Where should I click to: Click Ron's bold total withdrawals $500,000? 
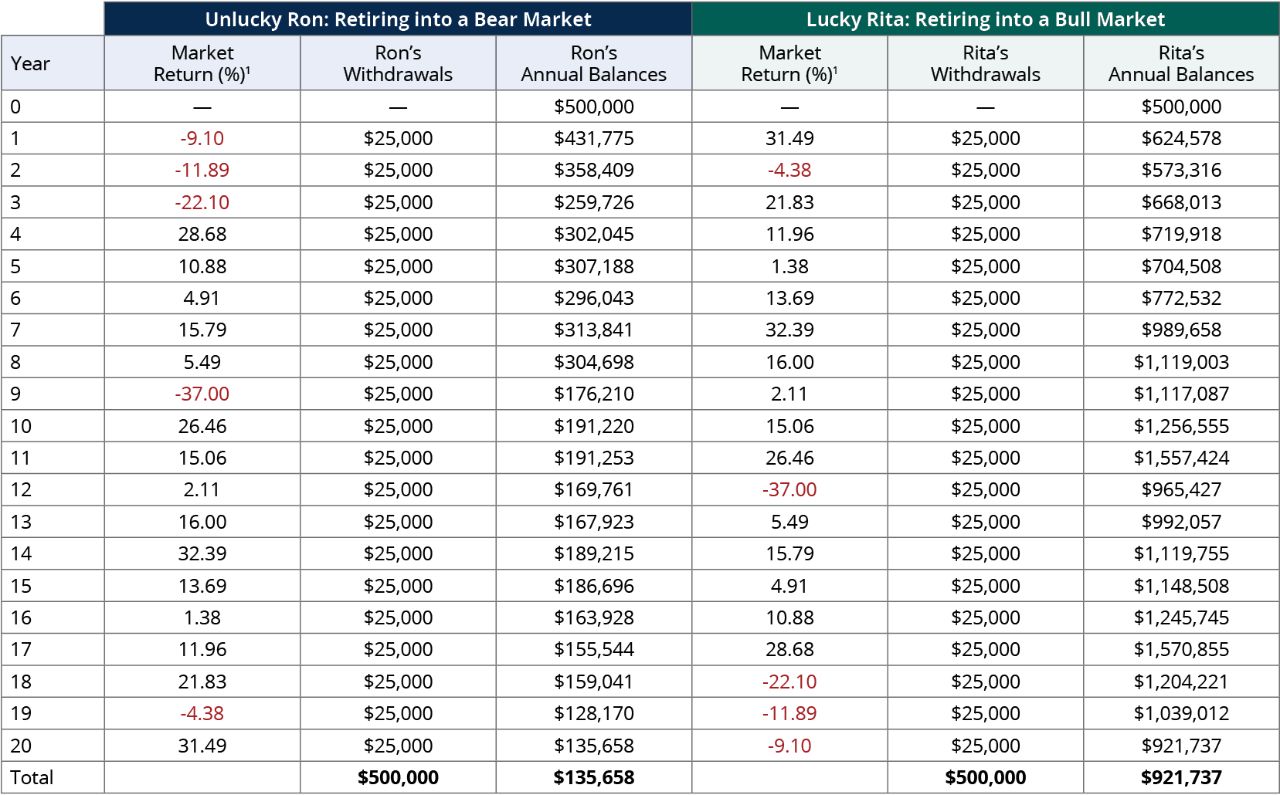point(398,777)
